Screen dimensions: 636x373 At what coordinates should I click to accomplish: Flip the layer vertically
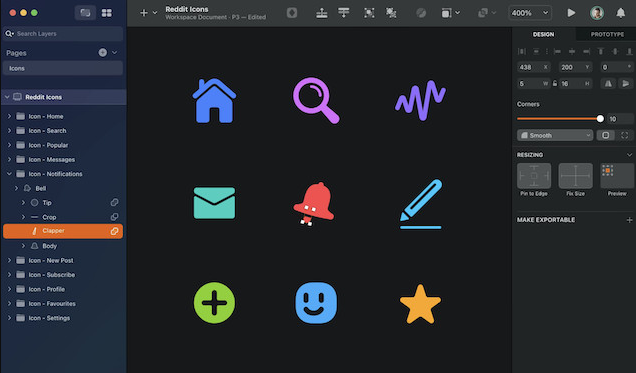click(x=626, y=84)
